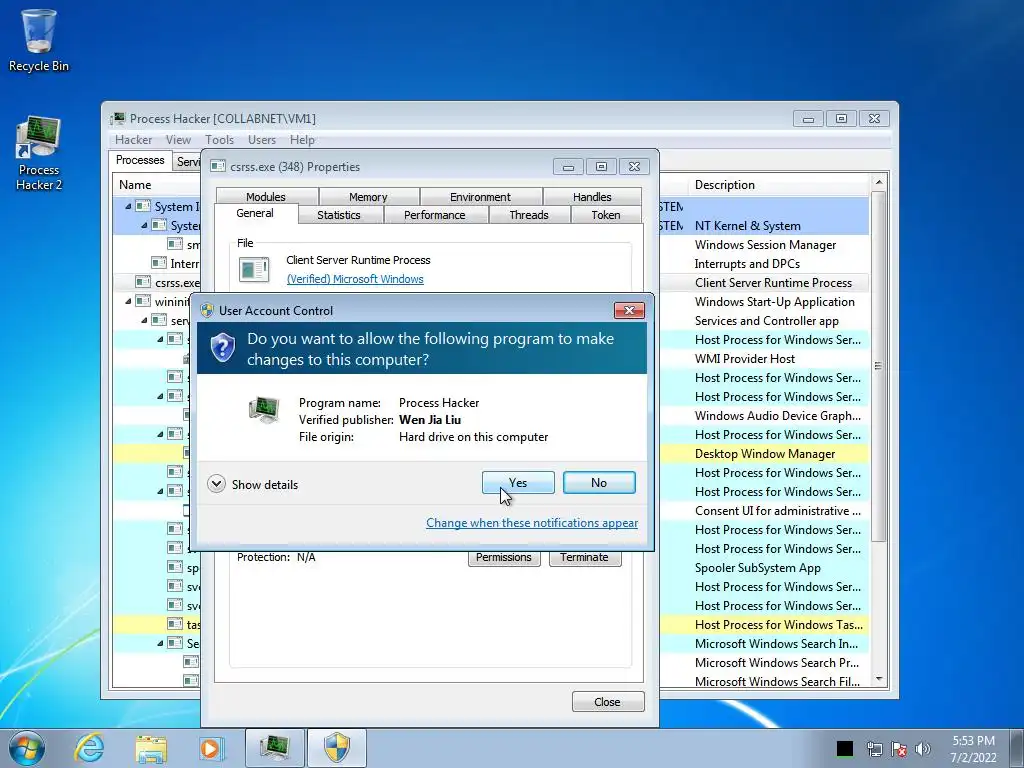Click the Client Server Runtime Process file icon

point(254,269)
